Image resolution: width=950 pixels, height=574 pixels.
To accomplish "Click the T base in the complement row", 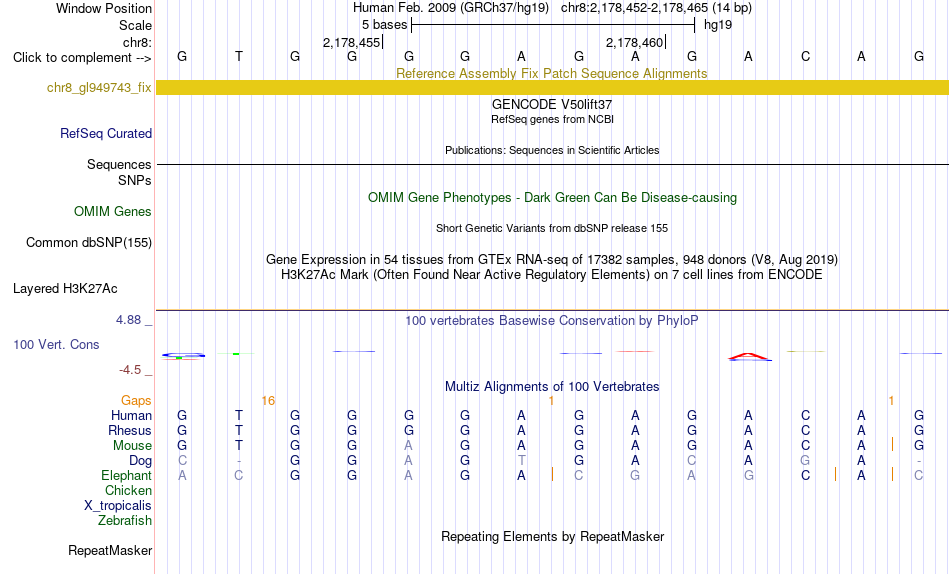I will click(x=239, y=56).
